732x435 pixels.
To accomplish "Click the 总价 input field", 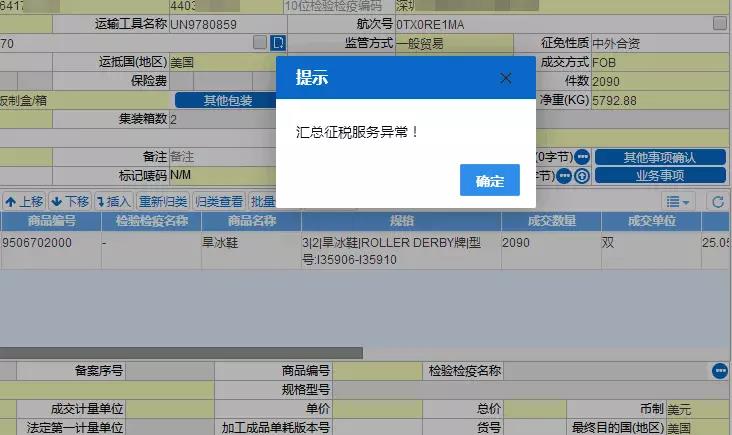I will tap(535, 409).
